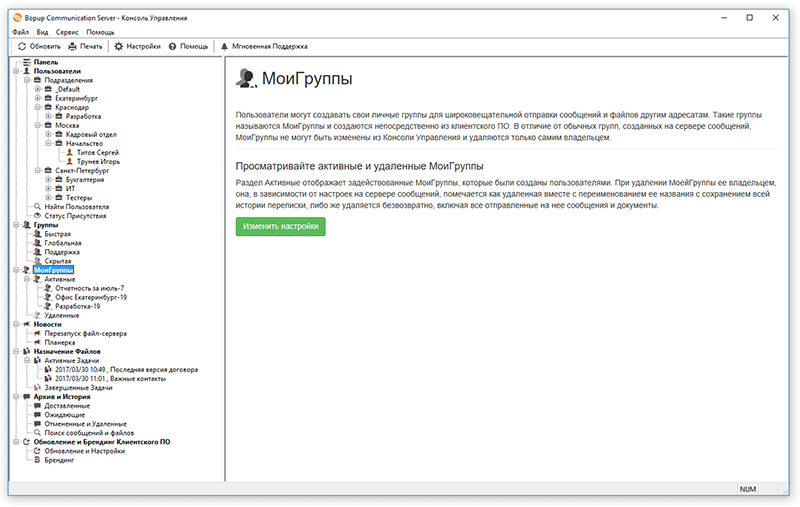Viewport: 800px width, 507px height.
Task: Select the Тестеры department
Action: tap(79, 198)
